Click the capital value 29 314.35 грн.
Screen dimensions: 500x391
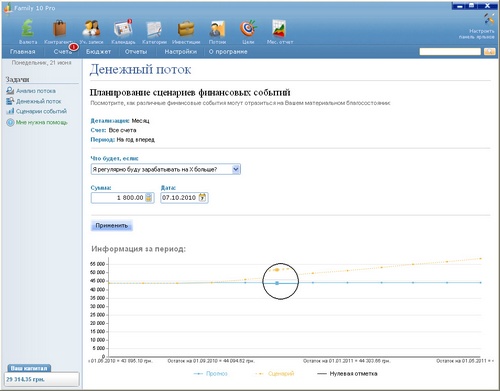[25, 379]
